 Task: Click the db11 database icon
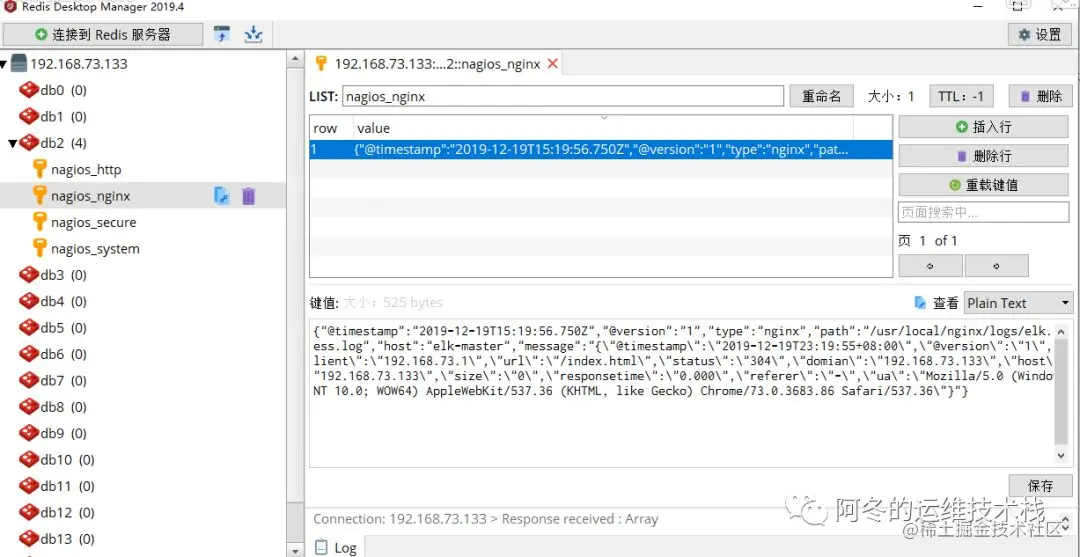click(29, 486)
